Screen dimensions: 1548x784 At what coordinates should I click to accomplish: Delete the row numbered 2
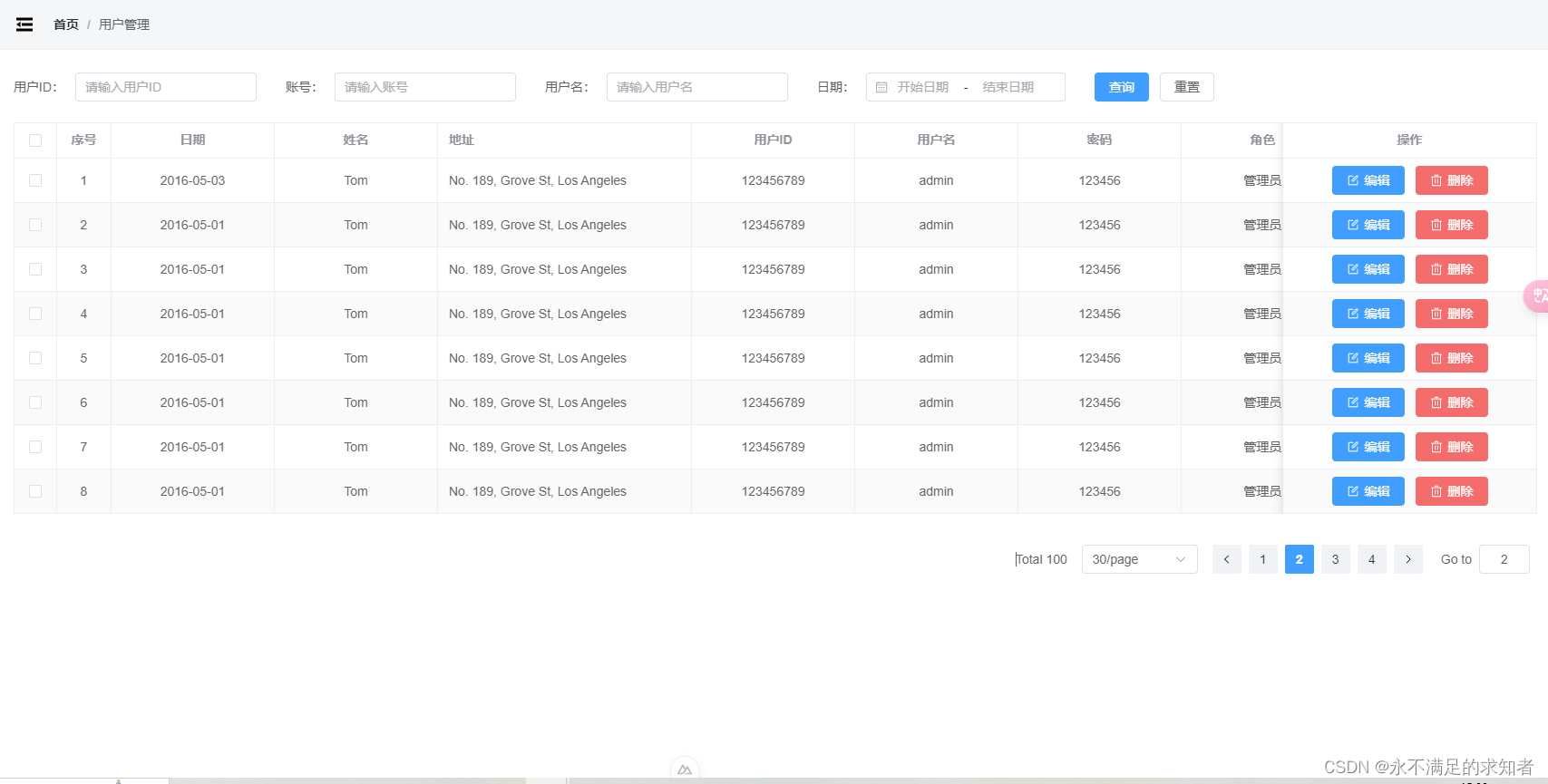tap(1451, 225)
